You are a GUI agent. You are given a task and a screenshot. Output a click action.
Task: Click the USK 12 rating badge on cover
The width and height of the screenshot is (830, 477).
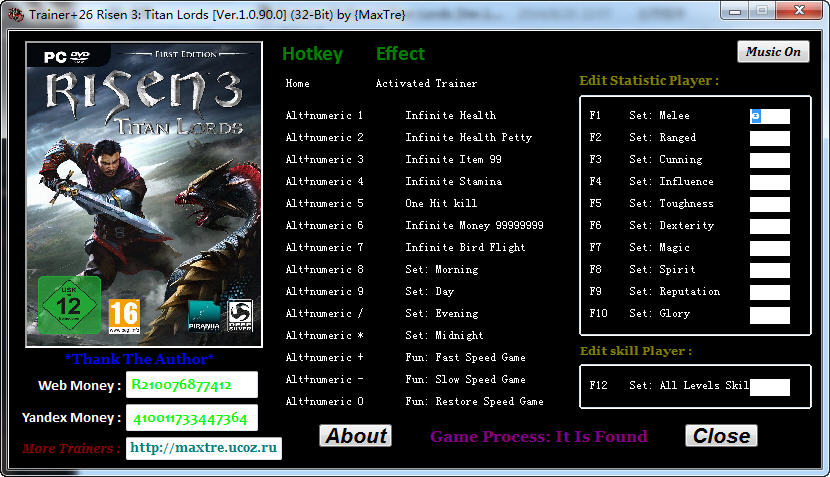[x=69, y=305]
